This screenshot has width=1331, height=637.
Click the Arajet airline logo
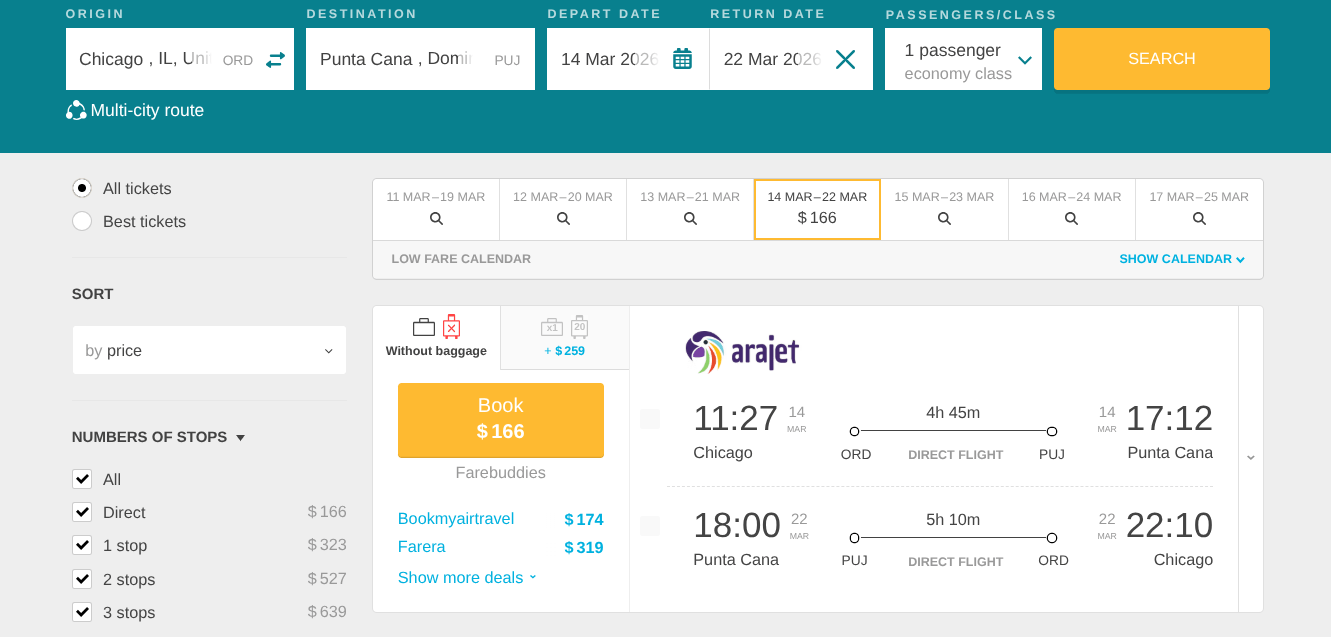click(x=742, y=352)
